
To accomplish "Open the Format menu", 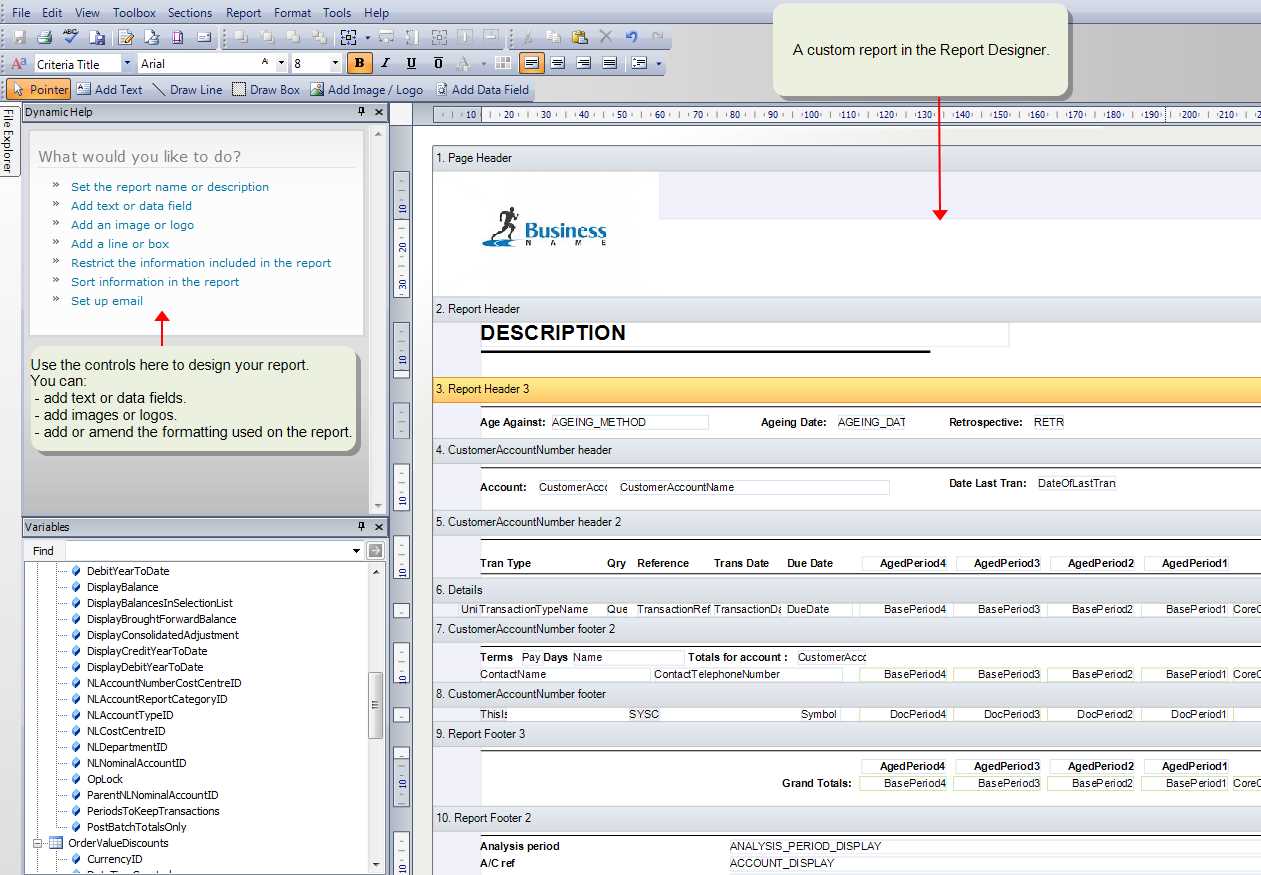I will [x=293, y=13].
